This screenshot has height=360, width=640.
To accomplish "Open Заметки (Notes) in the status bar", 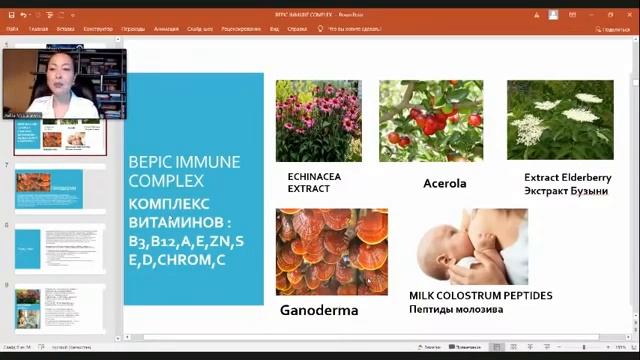I will [x=429, y=347].
